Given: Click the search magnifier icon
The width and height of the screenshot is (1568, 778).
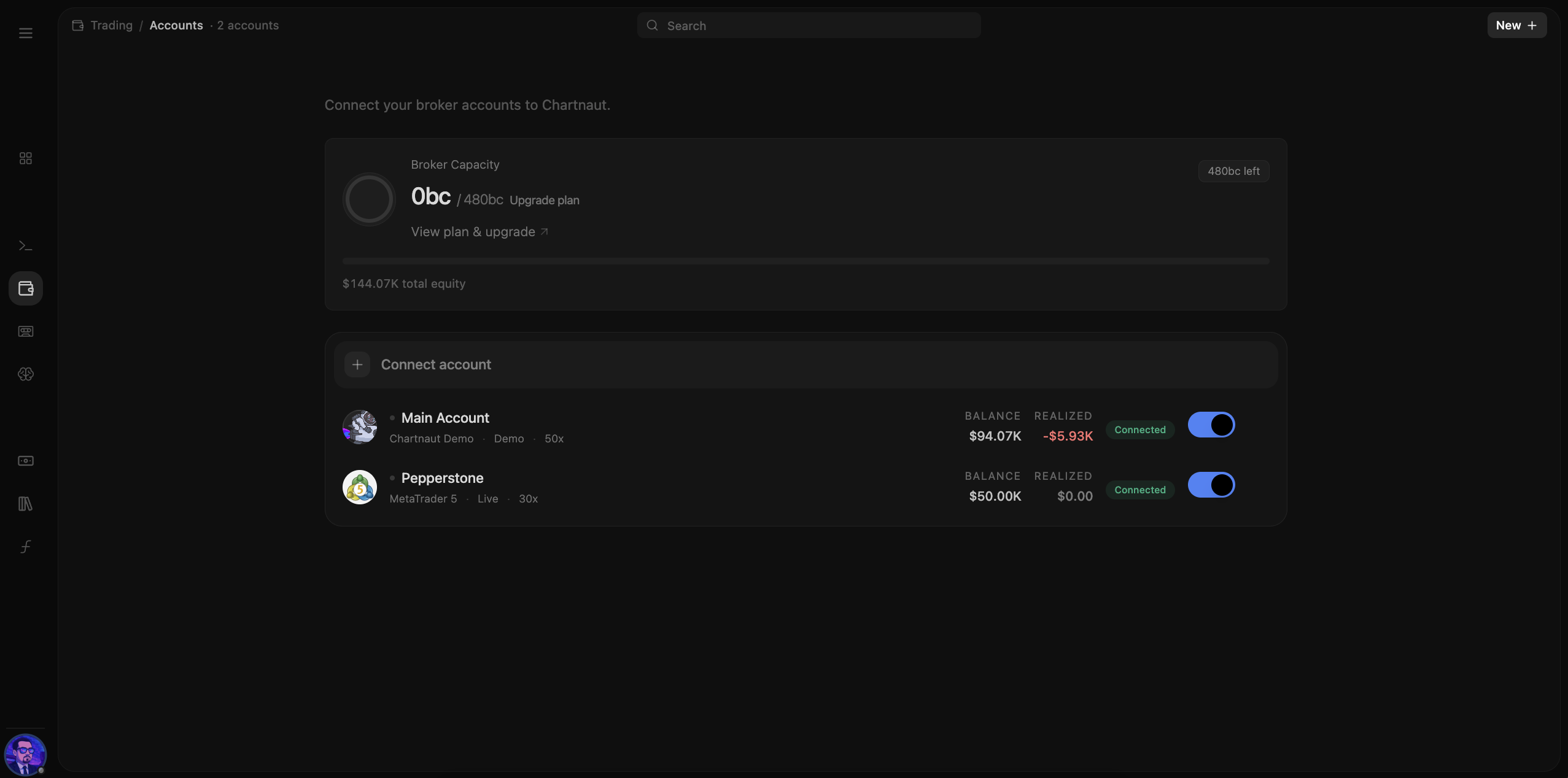Looking at the screenshot, I should point(652,26).
